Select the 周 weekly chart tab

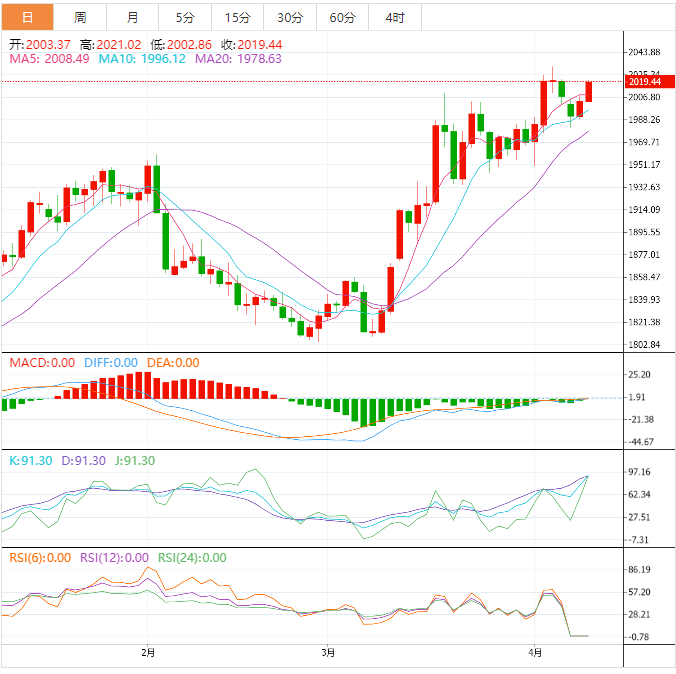[x=80, y=17]
